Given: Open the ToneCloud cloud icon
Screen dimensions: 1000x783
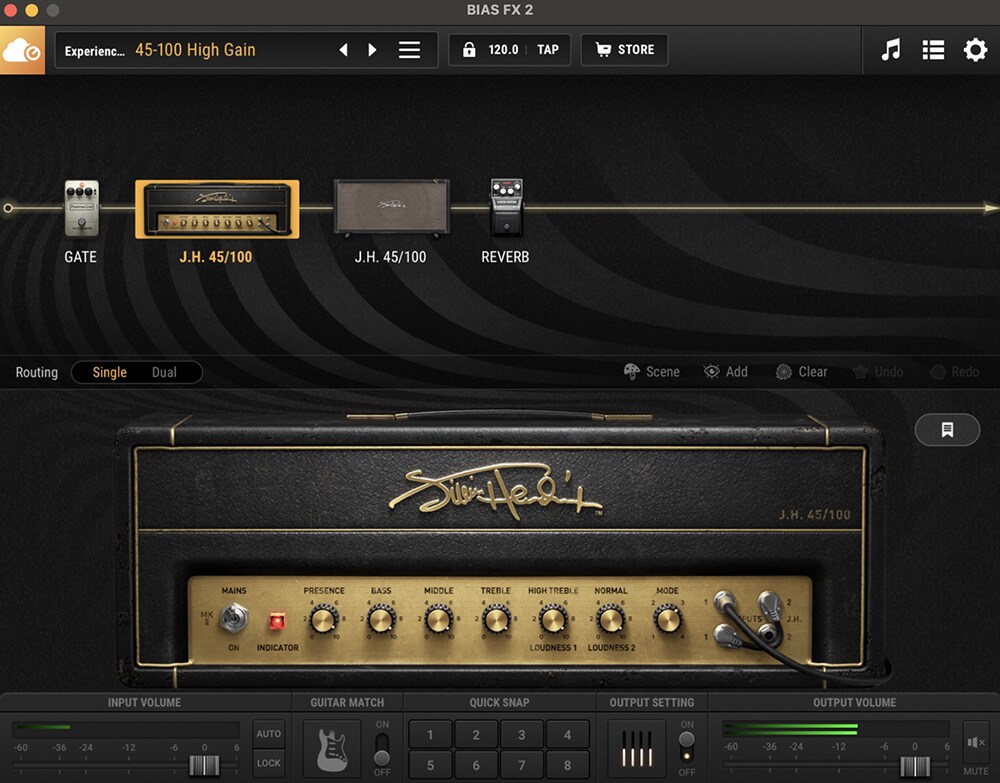Looking at the screenshot, I should [22, 50].
